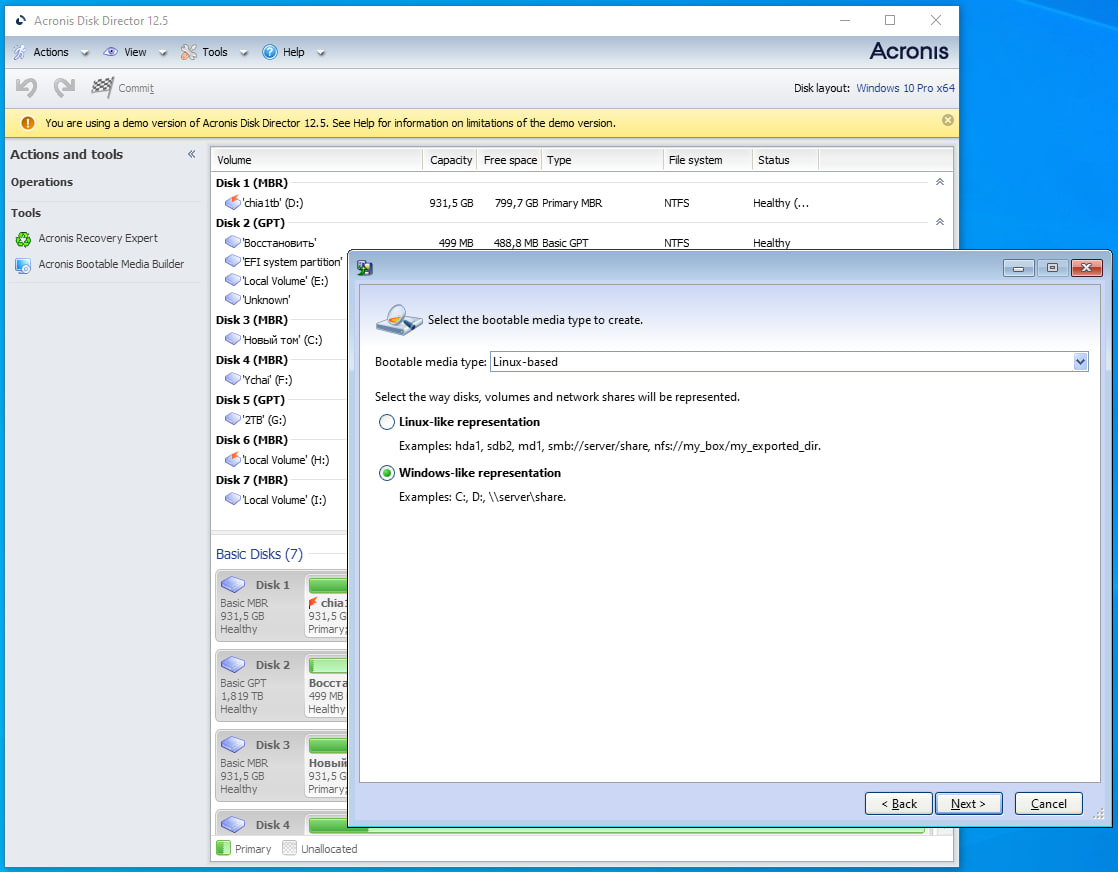Click Disk 1 green volume bar
This screenshot has height=872, width=1118.
327,585
